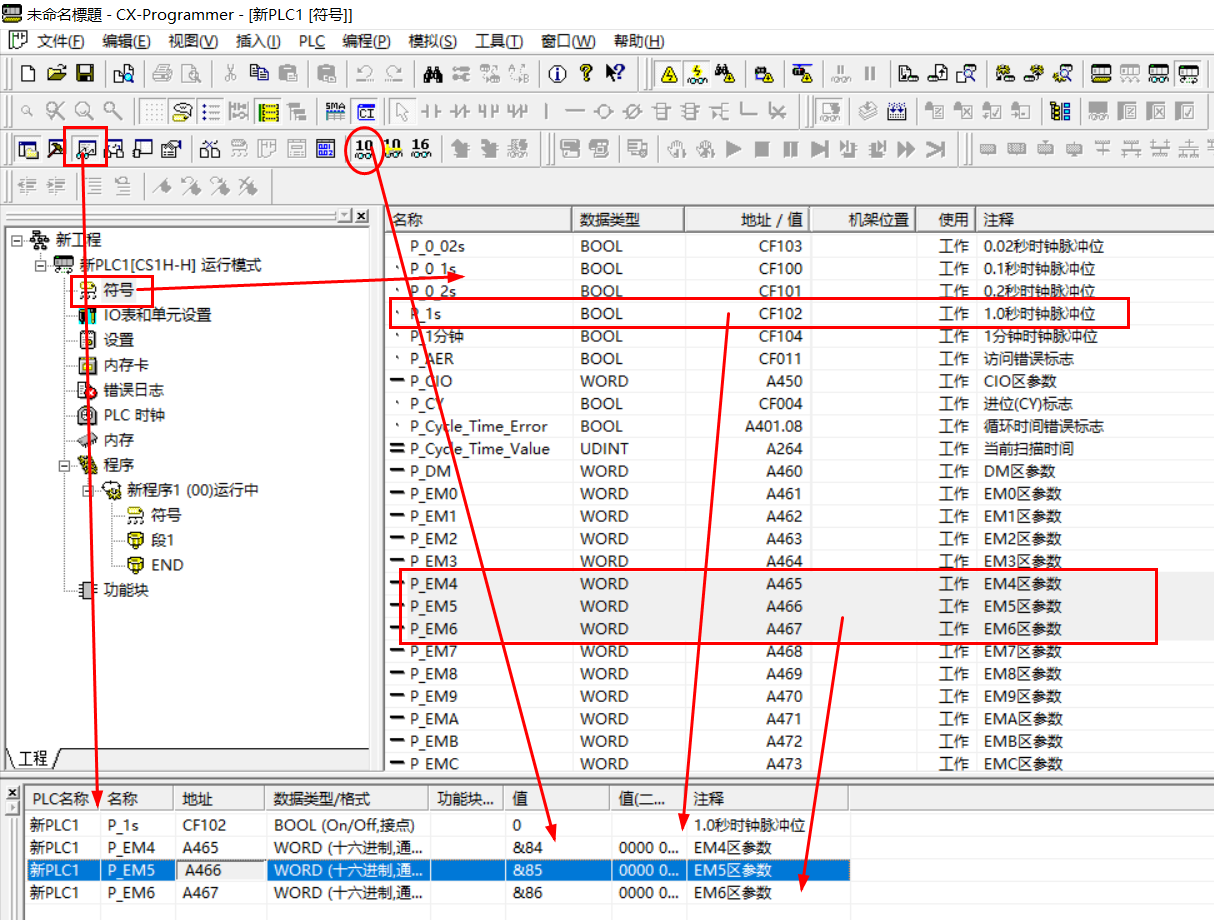Open the 视图(V) menu
The image size is (1214, 920).
[x=193, y=41]
